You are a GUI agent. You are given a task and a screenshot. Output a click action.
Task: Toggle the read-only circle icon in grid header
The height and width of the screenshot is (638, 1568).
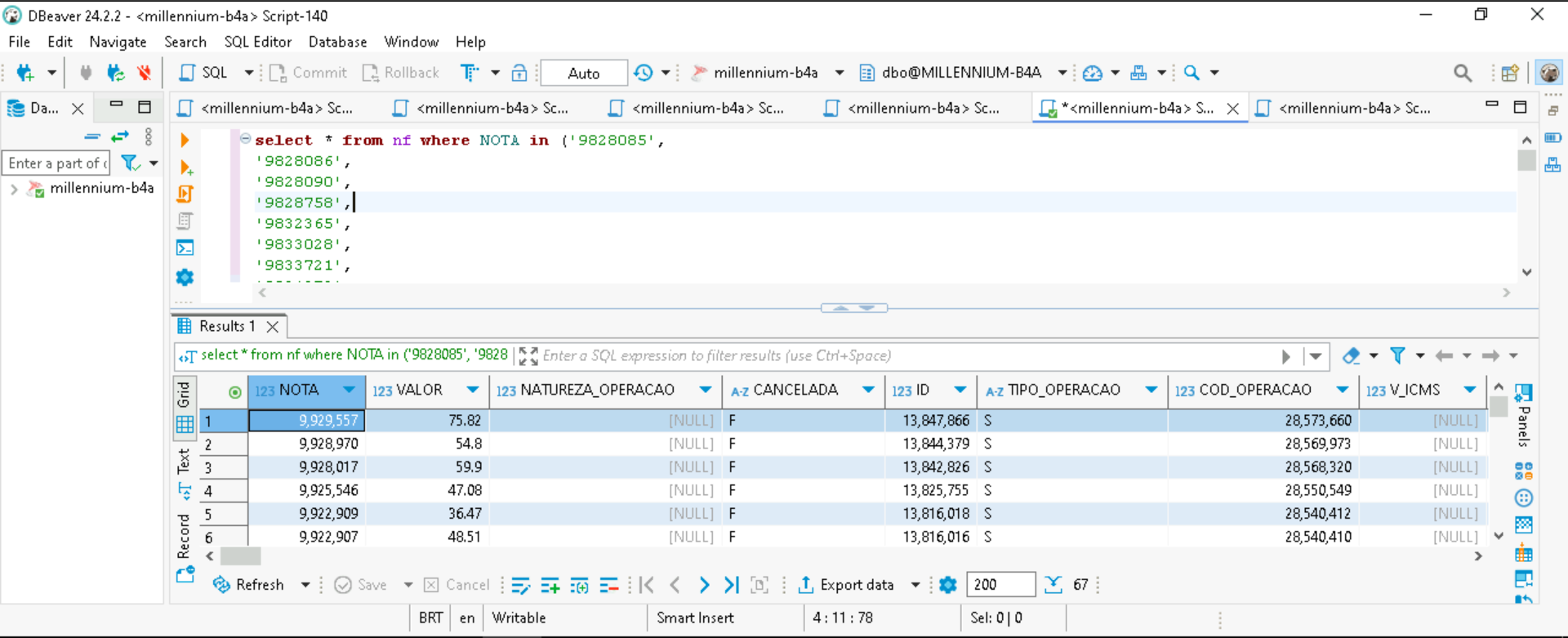coord(235,392)
